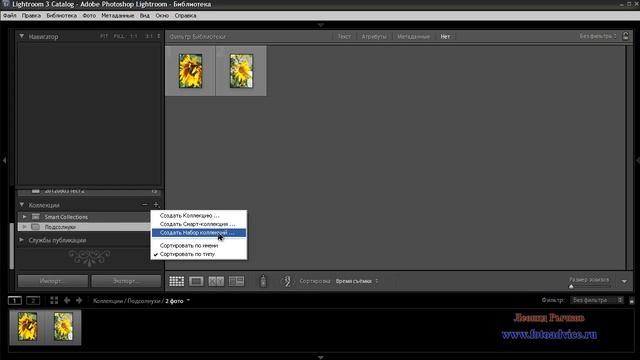The image size is (640, 360).
Task: Select Текст library filter tab
Action: (344, 36)
